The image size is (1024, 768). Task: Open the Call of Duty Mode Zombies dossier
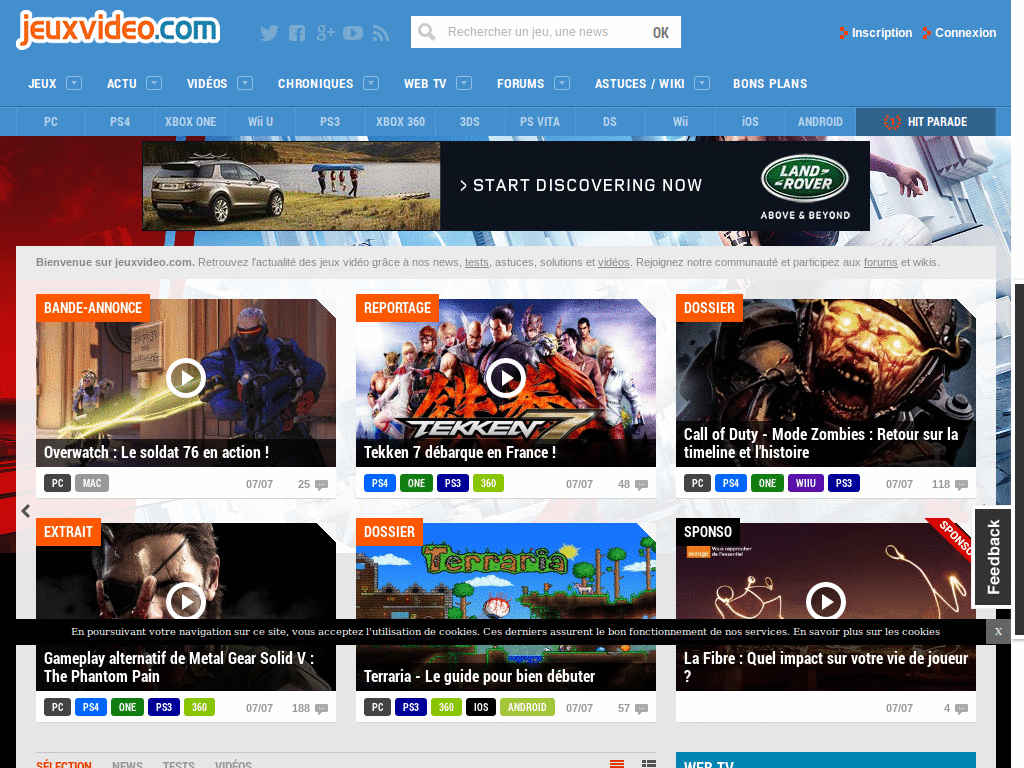coord(825,383)
